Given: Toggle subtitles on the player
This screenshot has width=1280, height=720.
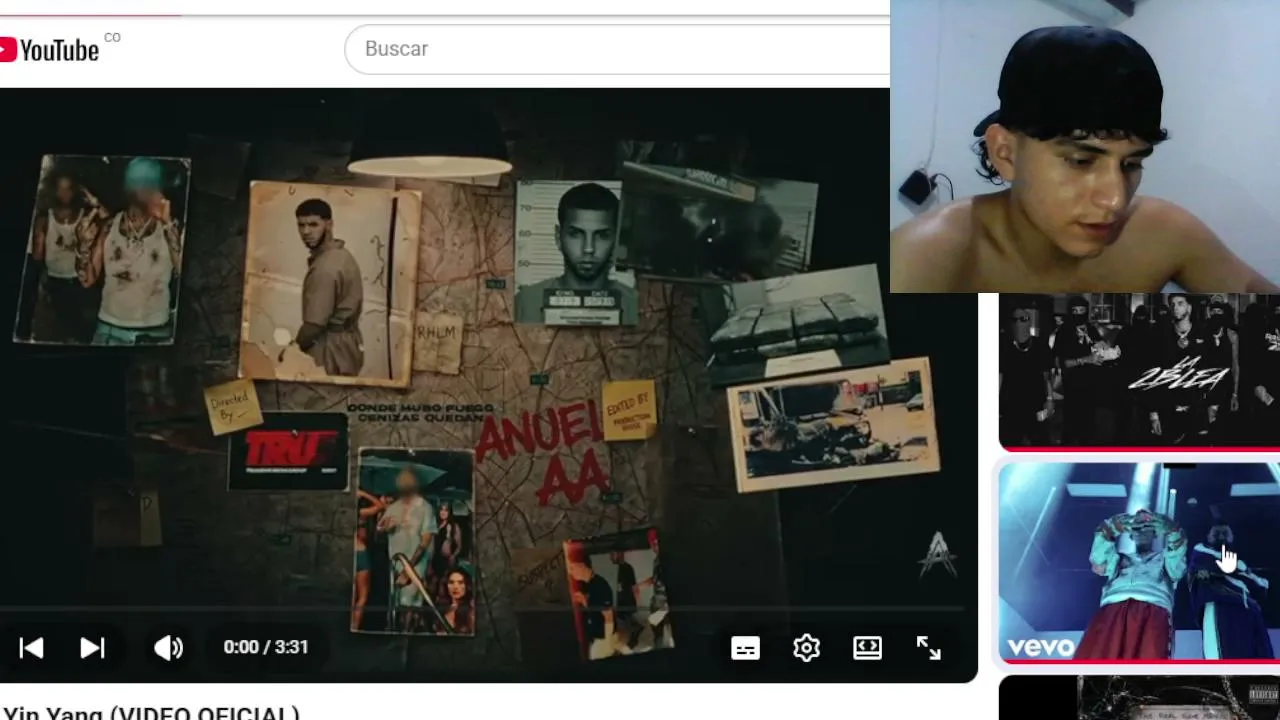Looking at the screenshot, I should click(745, 649).
